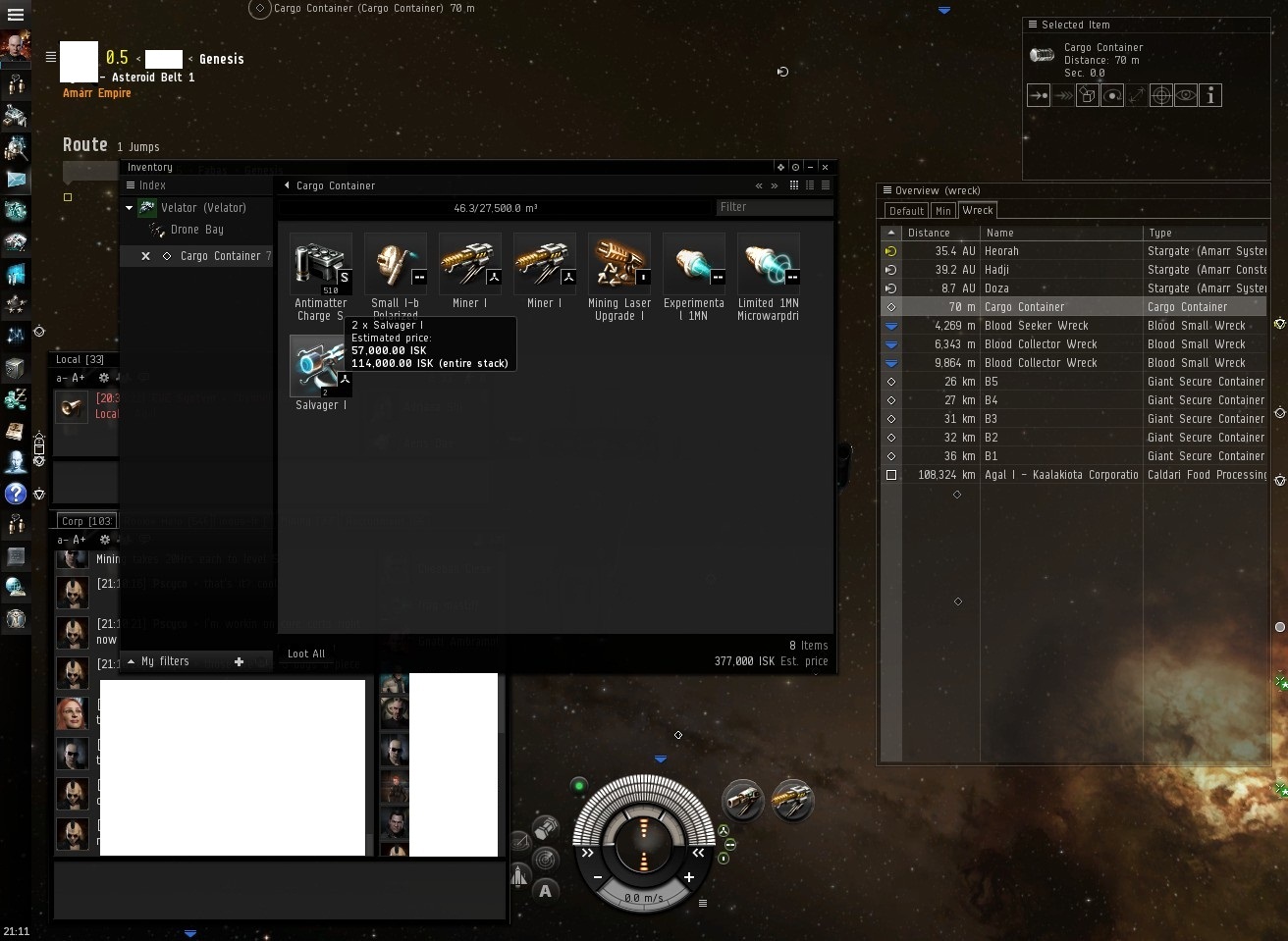The width and height of the screenshot is (1288, 941).
Task: Select the Heorah stargate row
Action: coord(1074,251)
